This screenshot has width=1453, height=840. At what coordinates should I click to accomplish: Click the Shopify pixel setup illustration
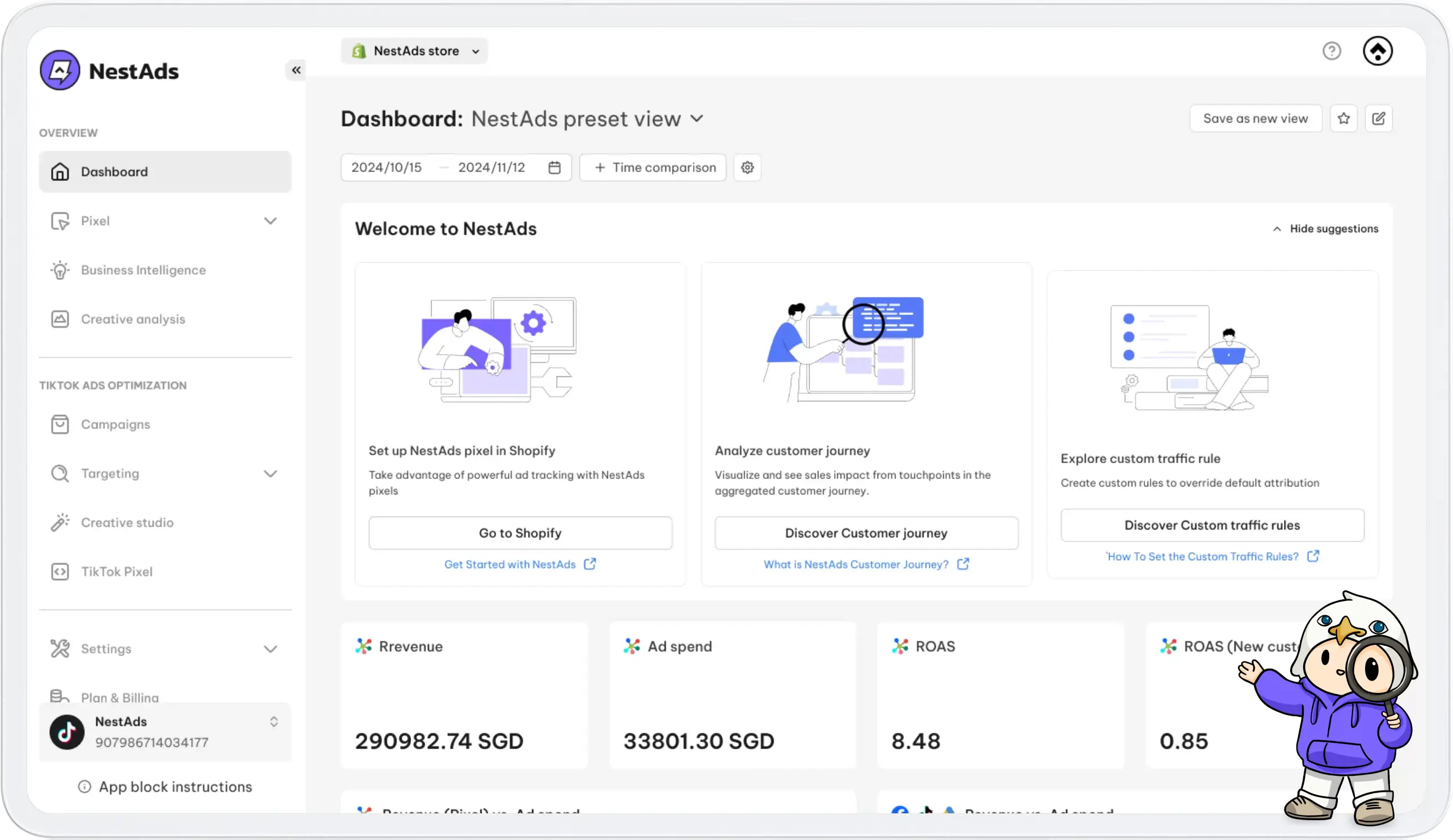point(497,350)
